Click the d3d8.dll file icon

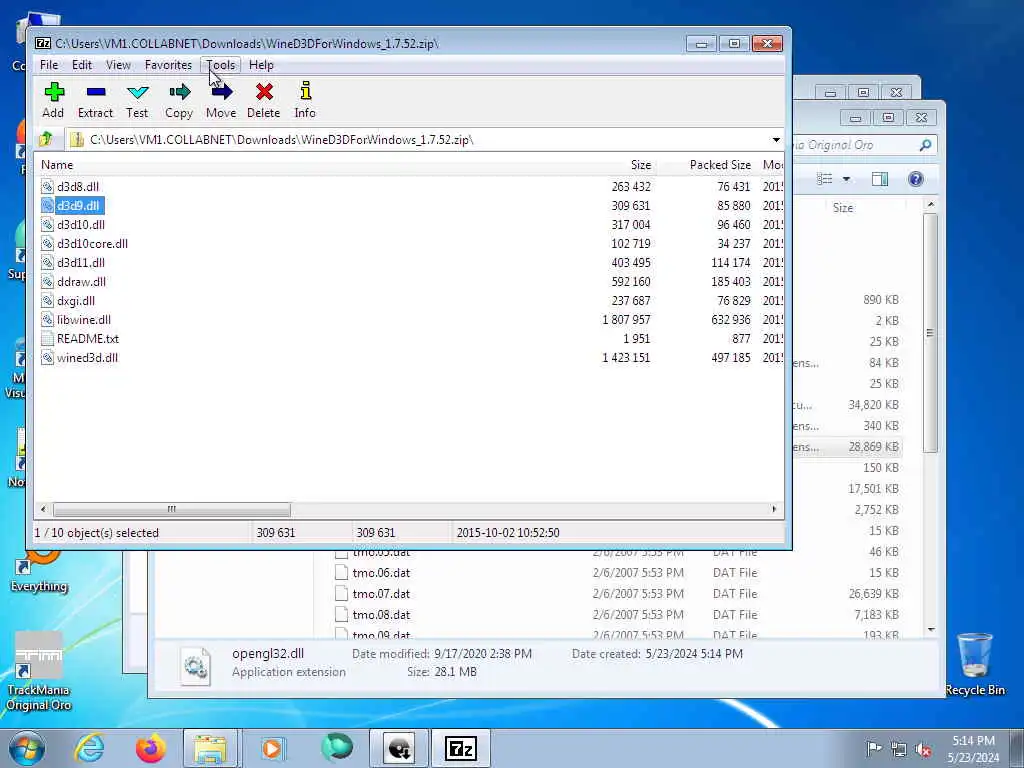(x=47, y=187)
